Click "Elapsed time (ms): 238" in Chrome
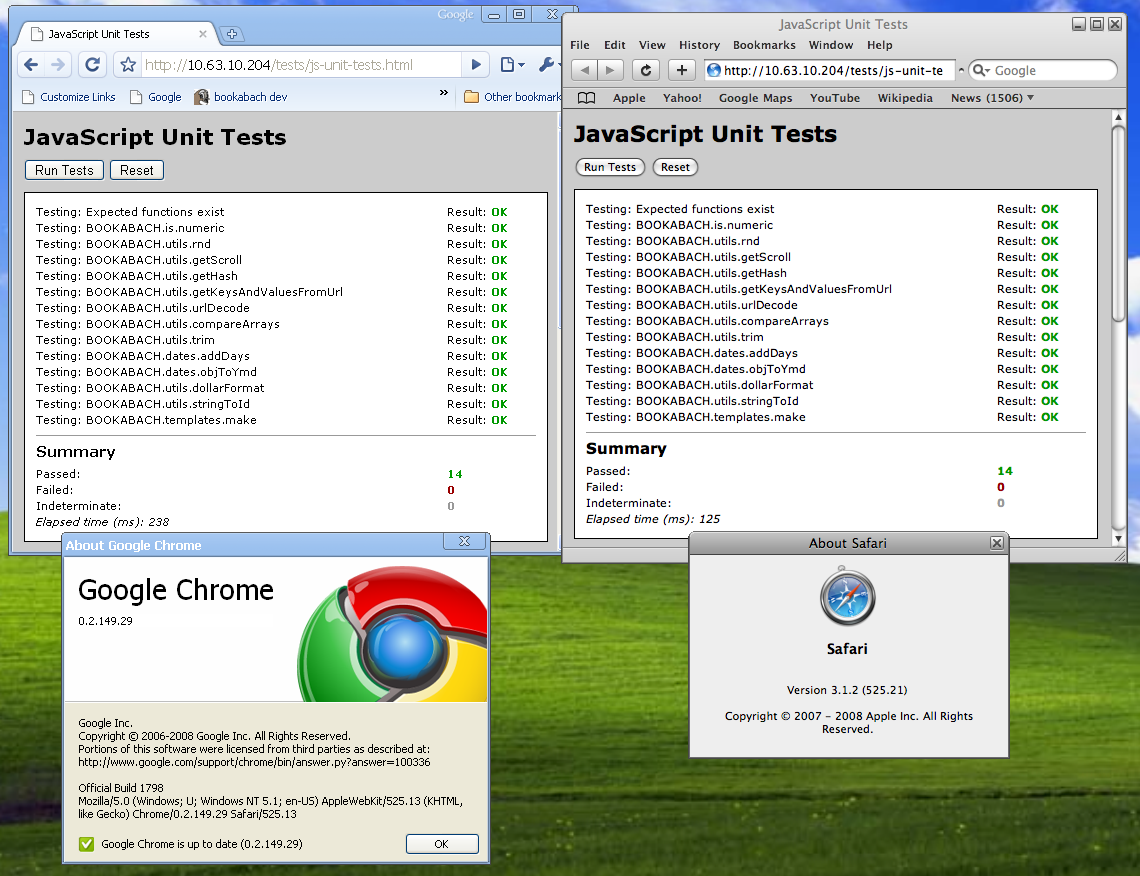The height and width of the screenshot is (876, 1140). pos(103,522)
